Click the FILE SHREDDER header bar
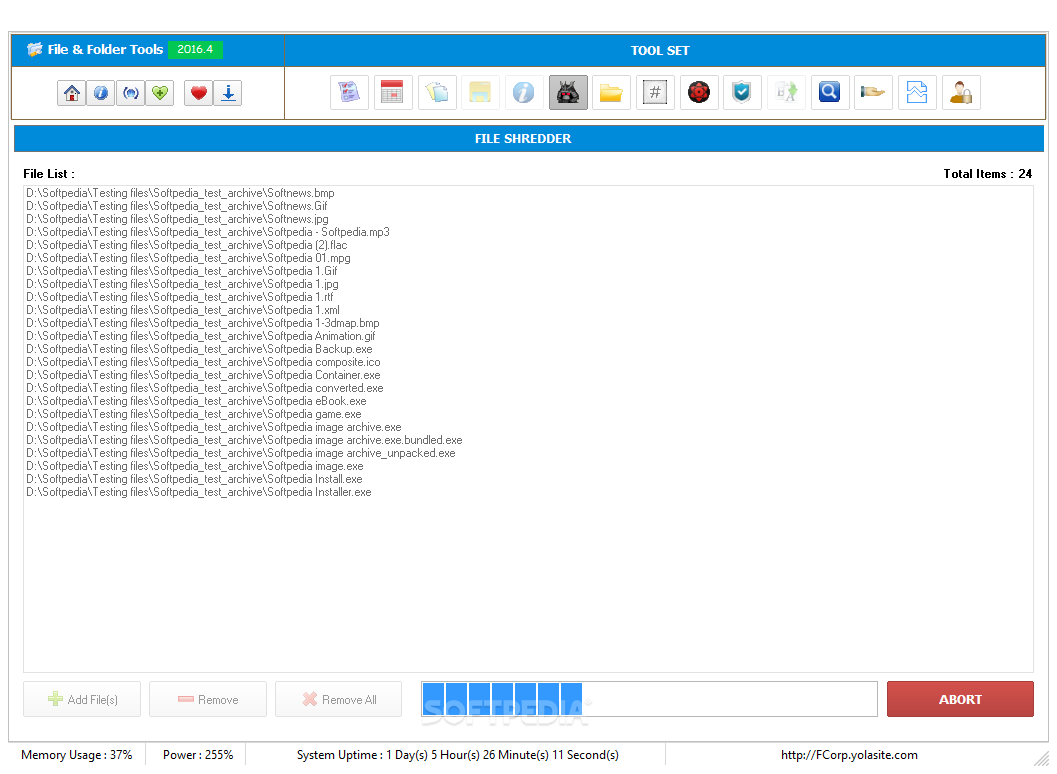Screen dimensions: 1057x774 [528, 138]
